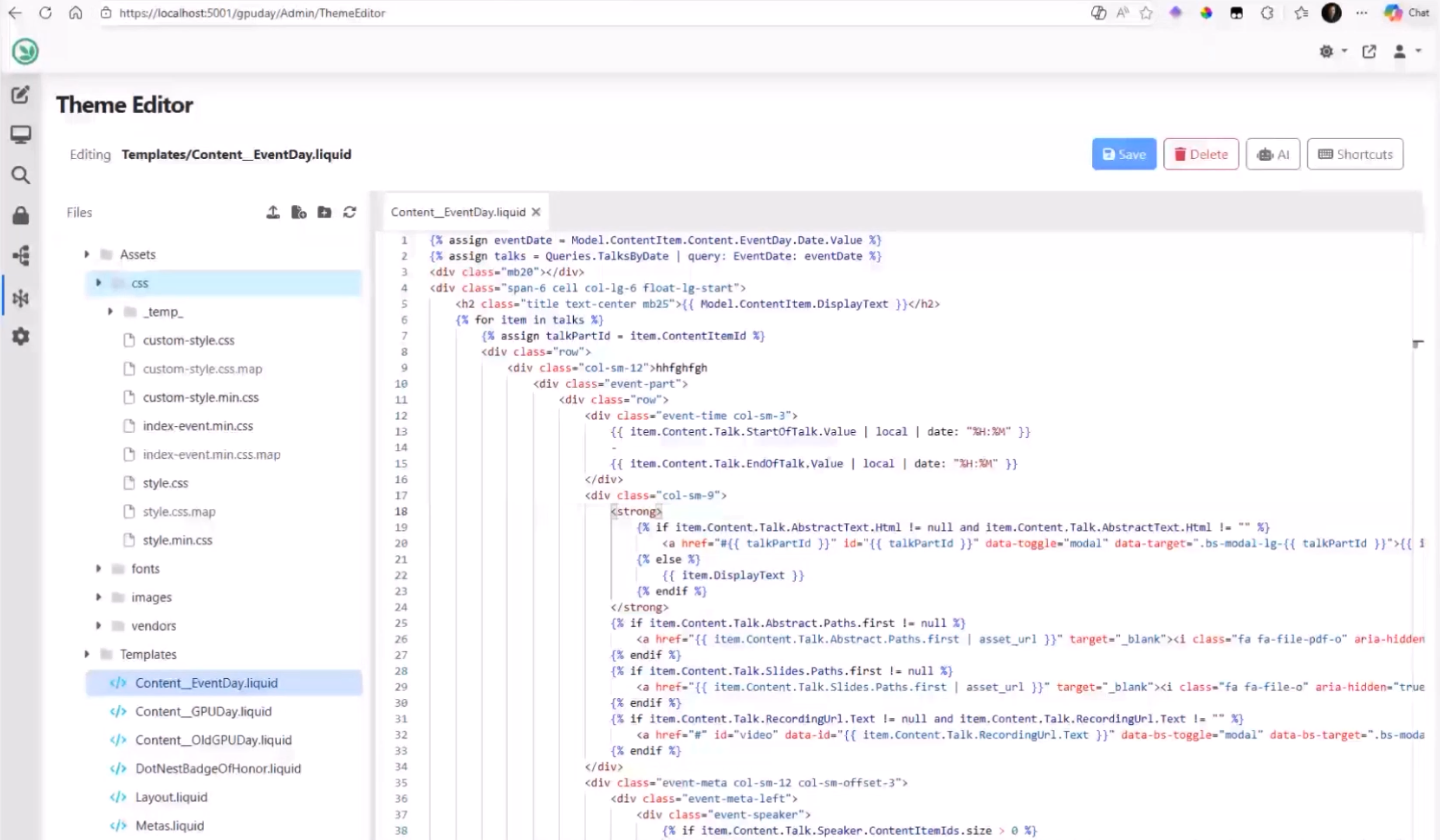The height and width of the screenshot is (840, 1440).
Task: Open the theme editor sidebar icon
Action: pyautogui.click(x=20, y=297)
